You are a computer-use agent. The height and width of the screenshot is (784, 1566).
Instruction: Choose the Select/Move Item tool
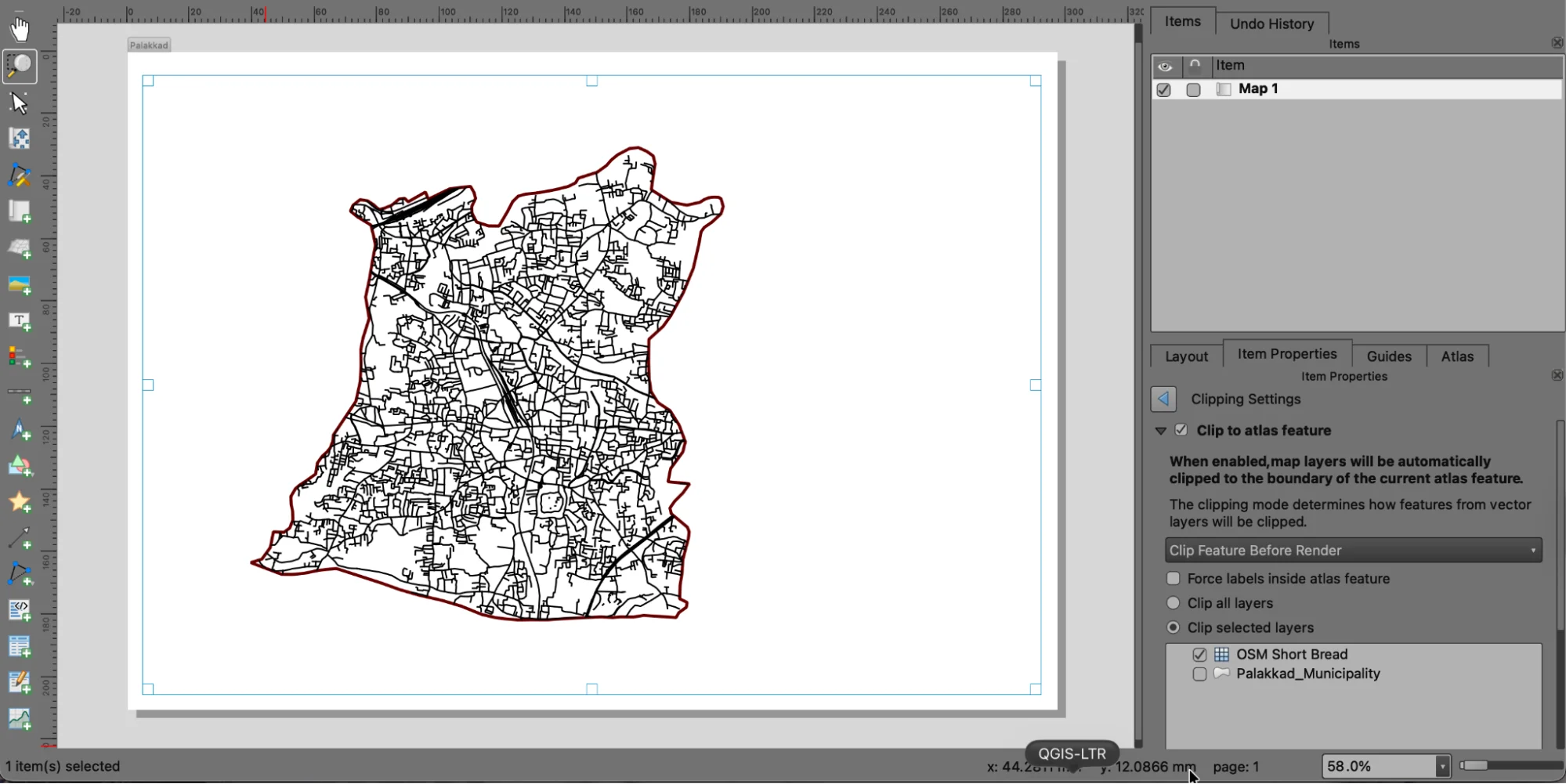point(20,102)
